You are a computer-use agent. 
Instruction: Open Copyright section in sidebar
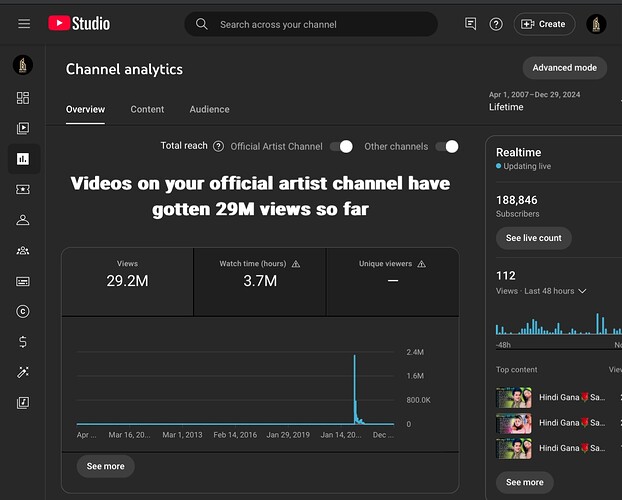pos(23,312)
